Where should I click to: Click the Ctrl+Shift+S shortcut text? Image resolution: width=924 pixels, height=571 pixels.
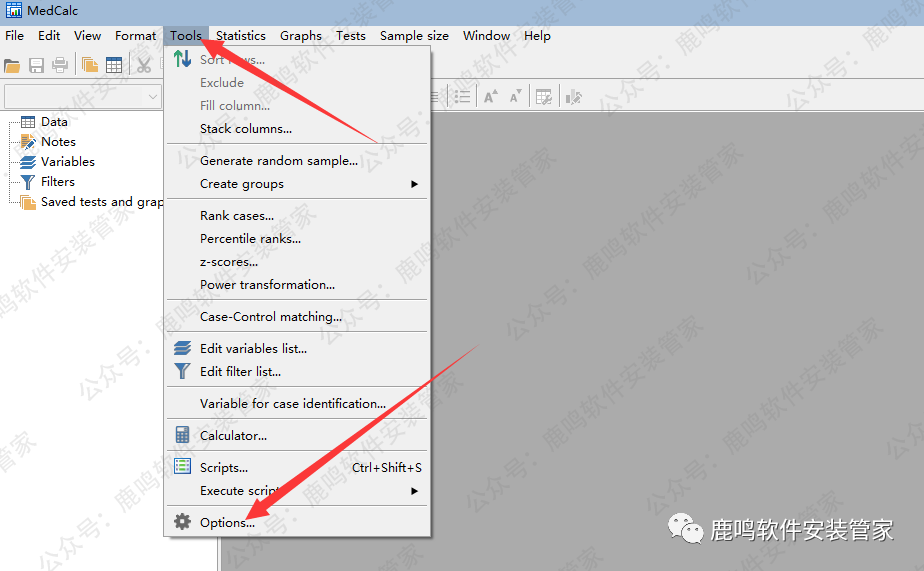coord(387,467)
